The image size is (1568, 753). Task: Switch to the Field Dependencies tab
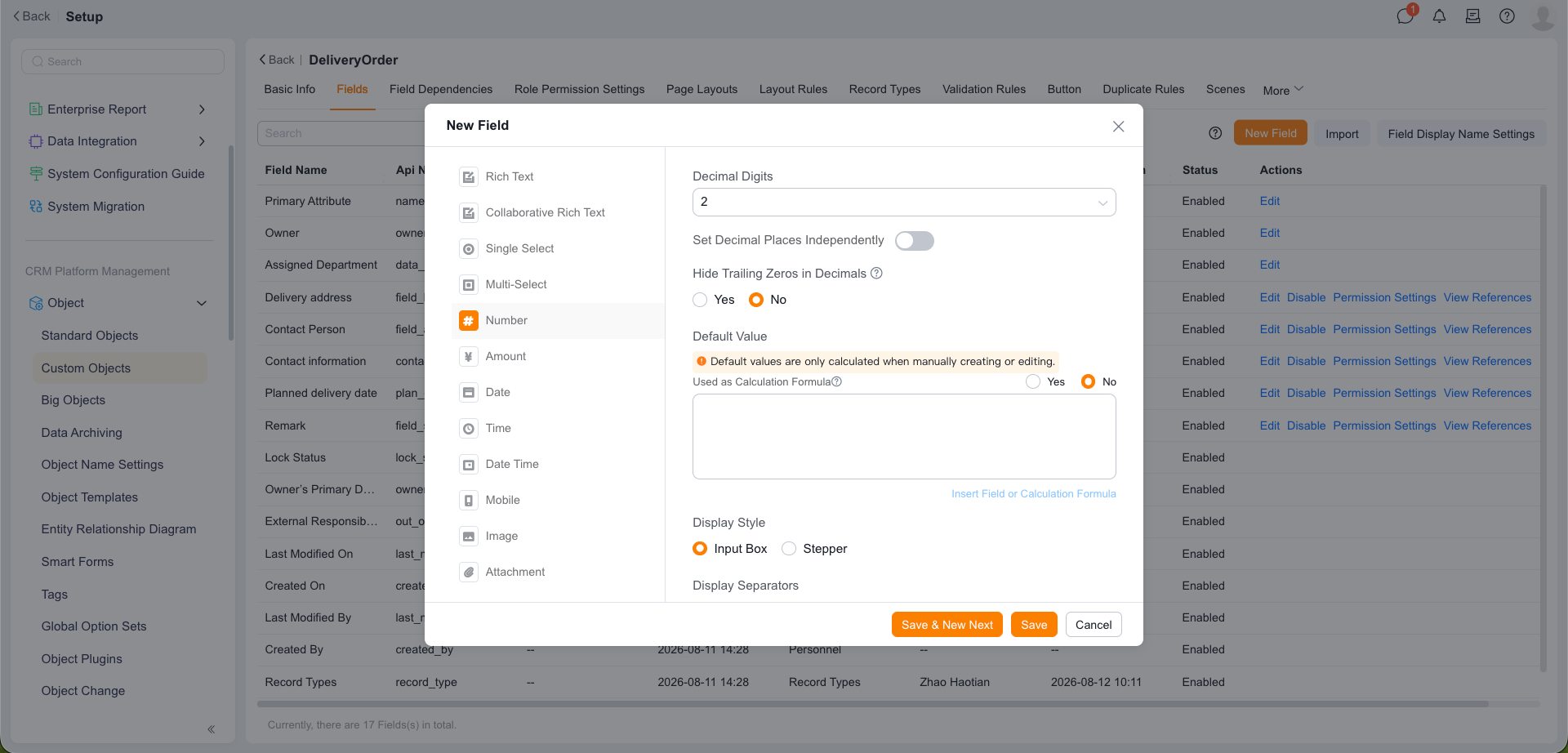[441, 89]
